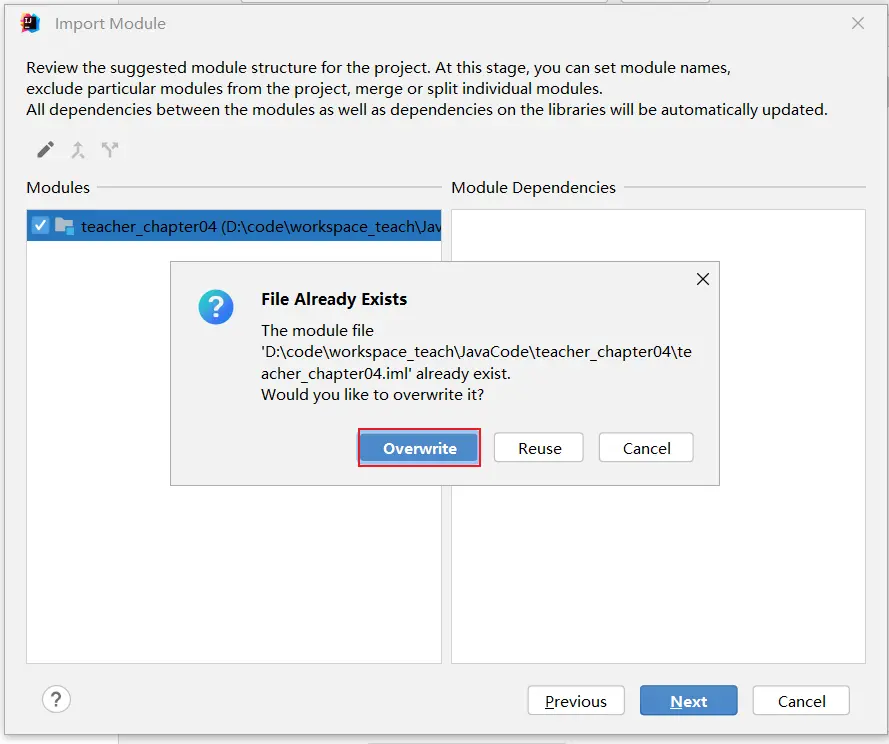Screen dimensions: 889x744
Task: Choose Reuse for the existing .iml file
Action: (x=540, y=448)
